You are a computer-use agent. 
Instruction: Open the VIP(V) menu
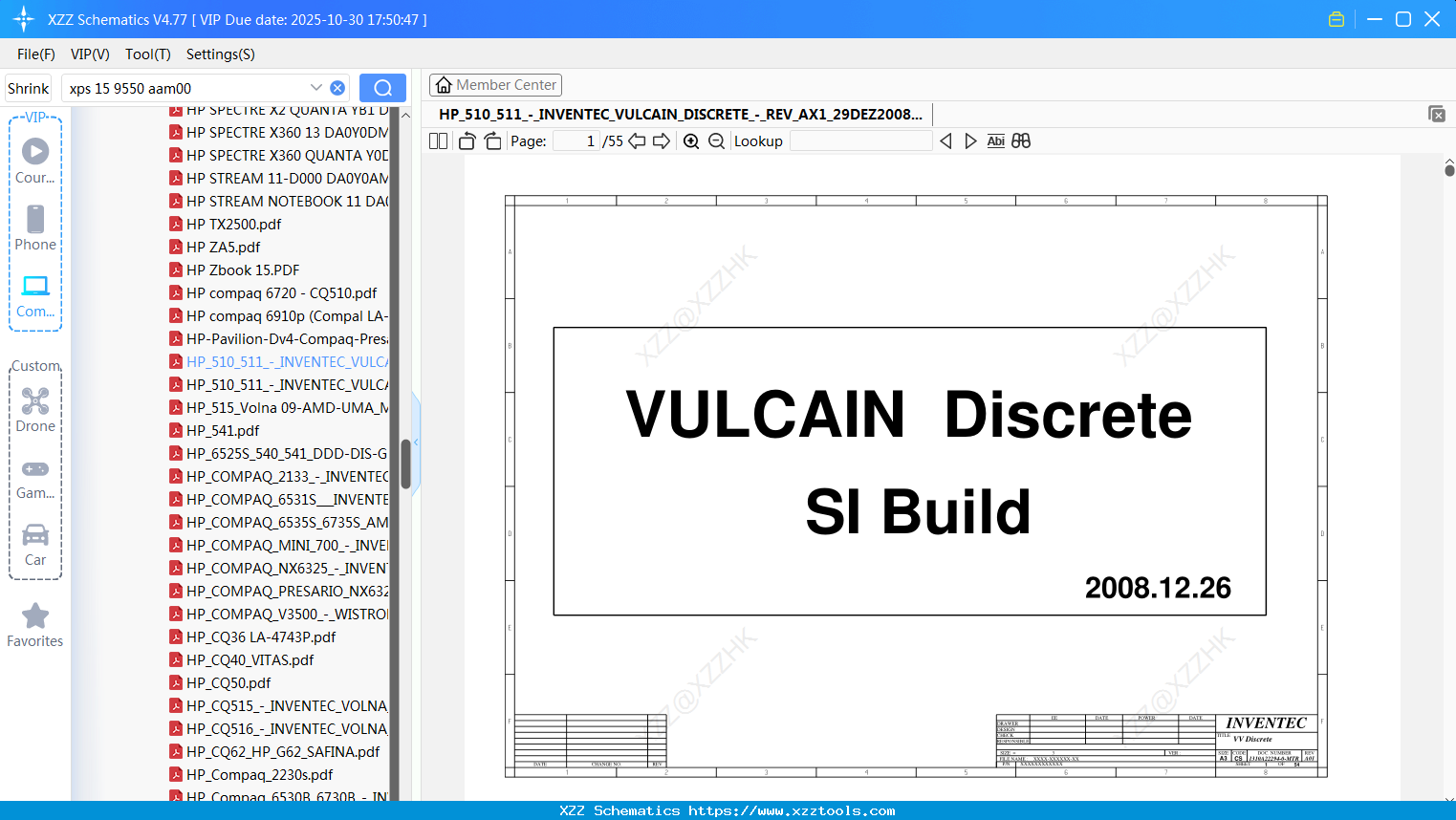(90, 54)
